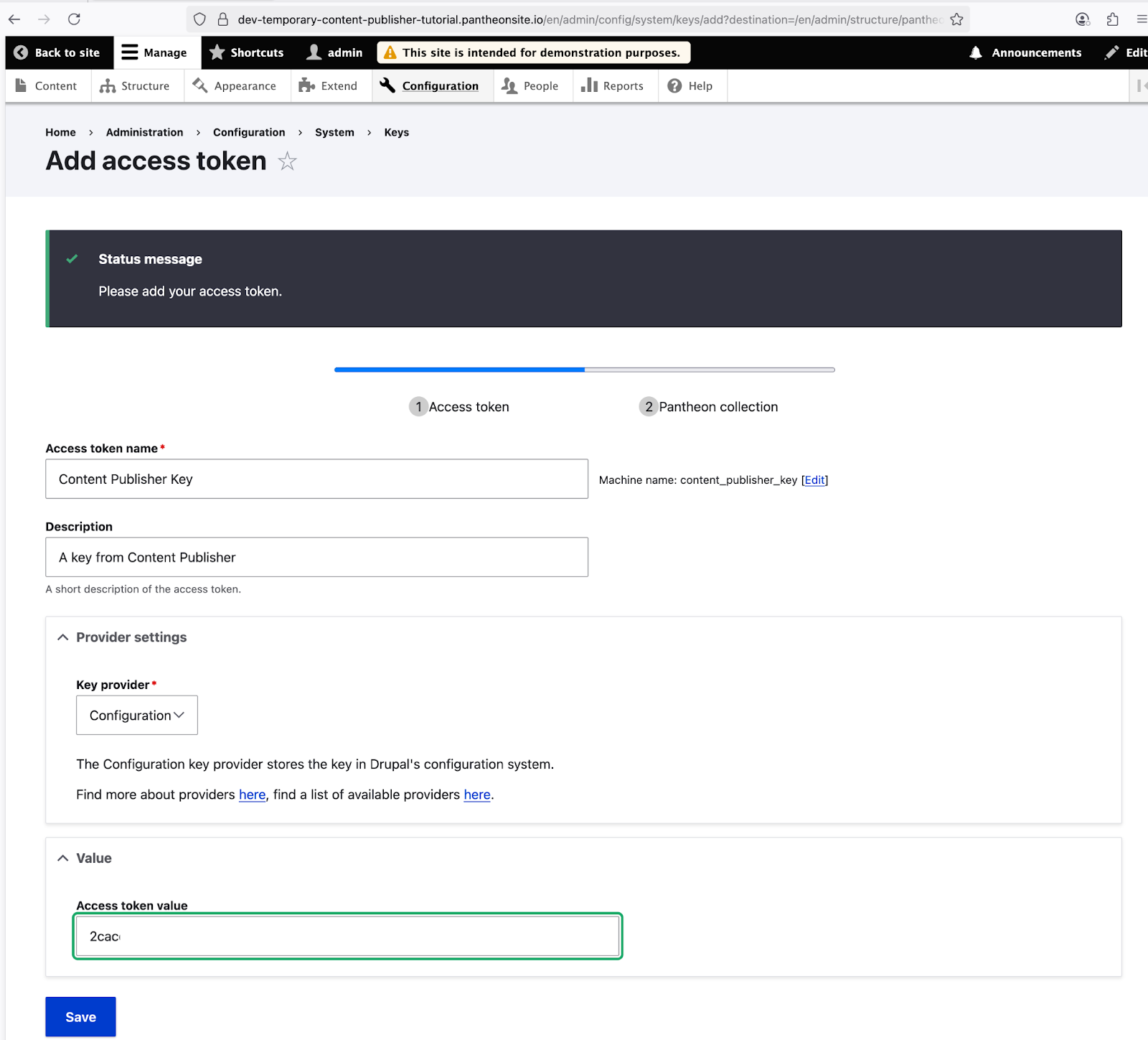Click the browser back arrow

15,19
